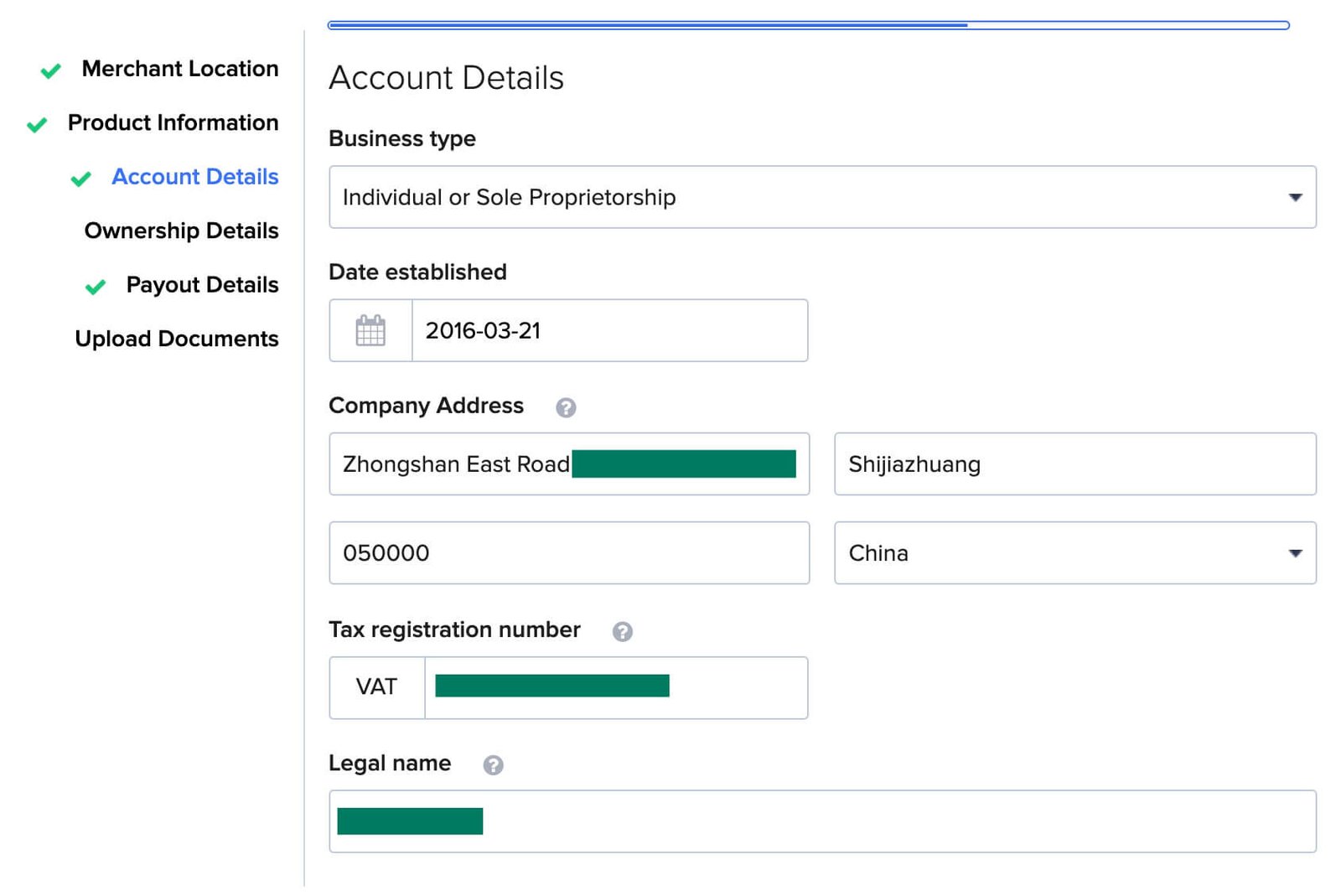Click the checkmark next to Payout Details

(x=95, y=286)
